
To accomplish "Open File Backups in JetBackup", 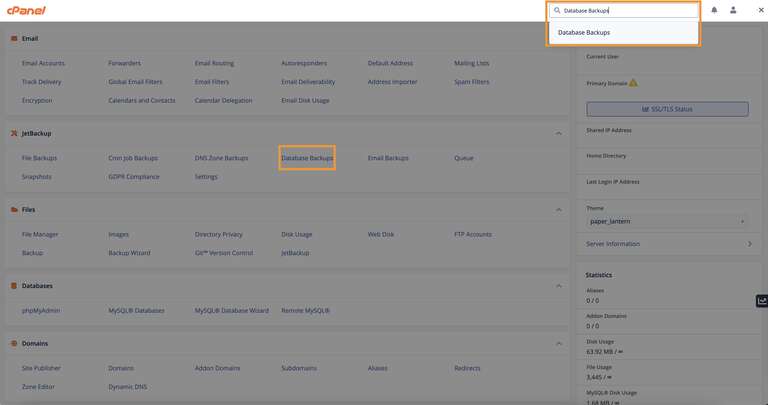I will (39, 158).
